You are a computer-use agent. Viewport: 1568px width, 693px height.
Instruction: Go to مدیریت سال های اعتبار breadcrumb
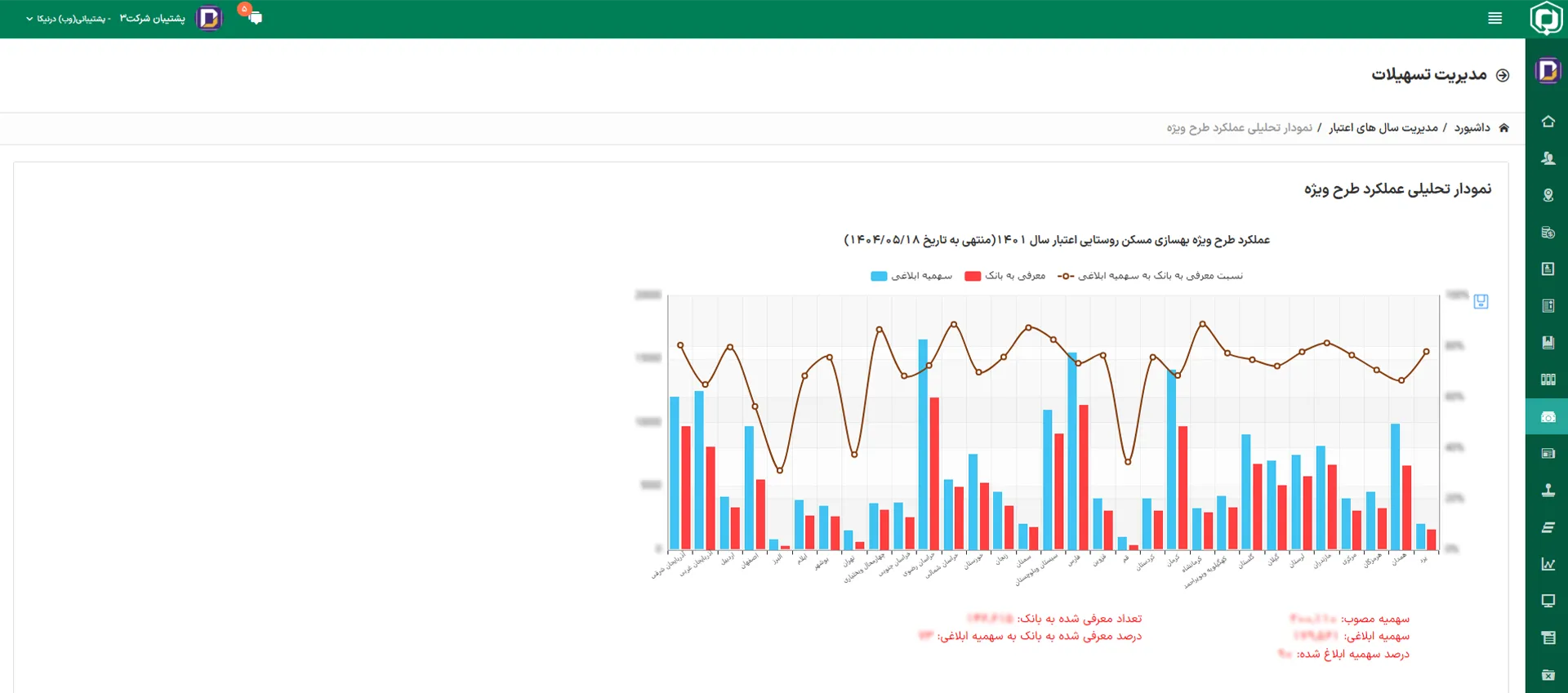[x=1383, y=128]
